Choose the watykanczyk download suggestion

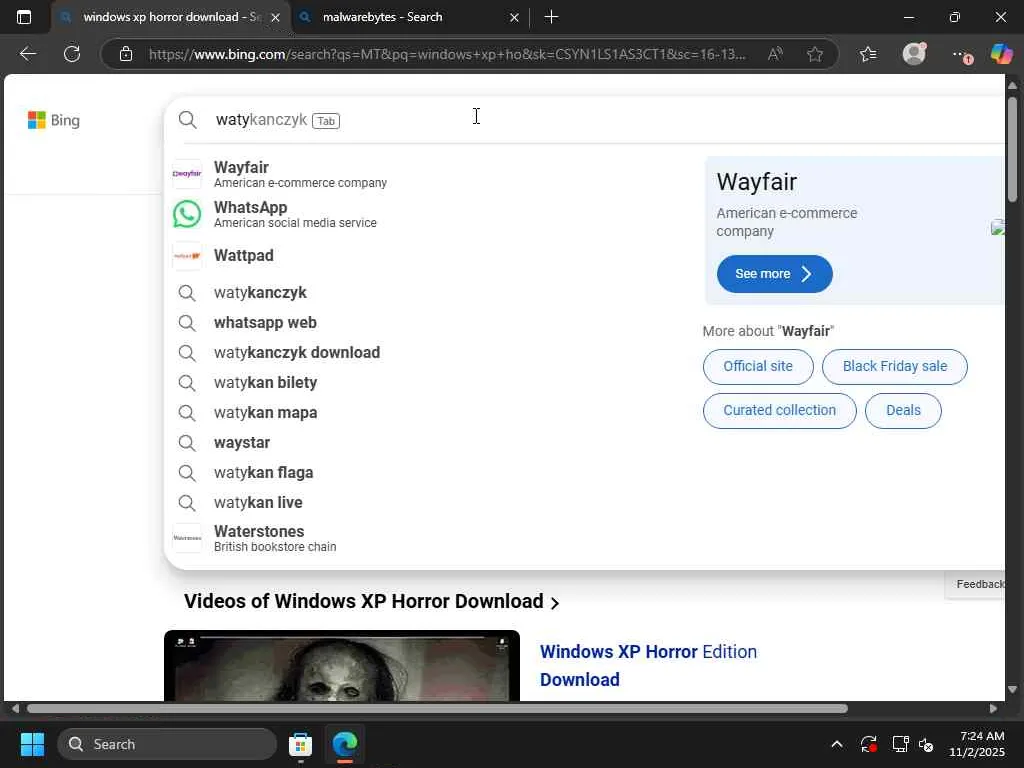[296, 353]
